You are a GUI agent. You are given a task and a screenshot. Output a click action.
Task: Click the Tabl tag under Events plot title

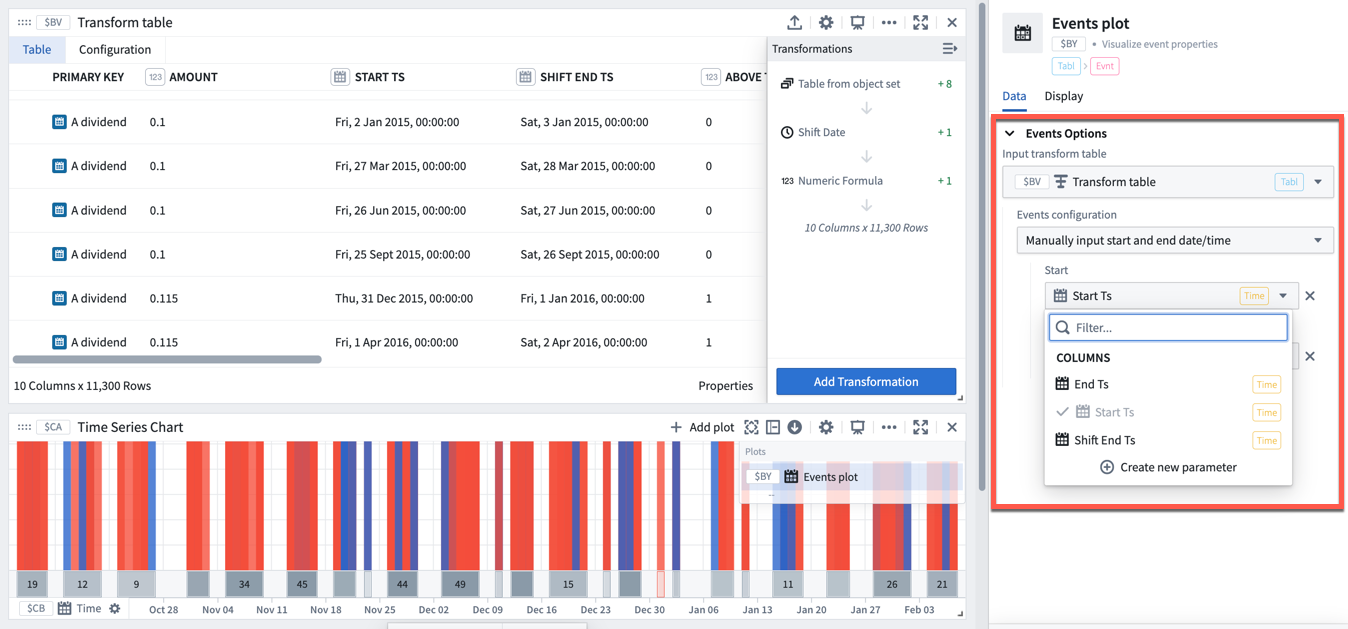tap(1066, 66)
